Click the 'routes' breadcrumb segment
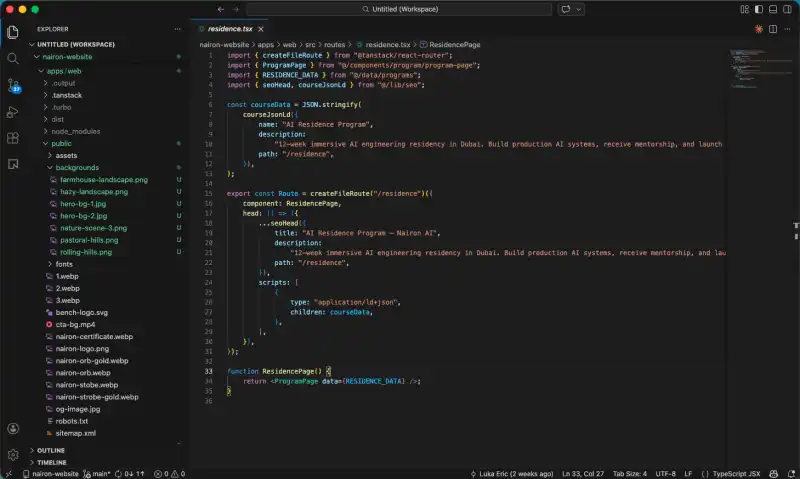 335,45
